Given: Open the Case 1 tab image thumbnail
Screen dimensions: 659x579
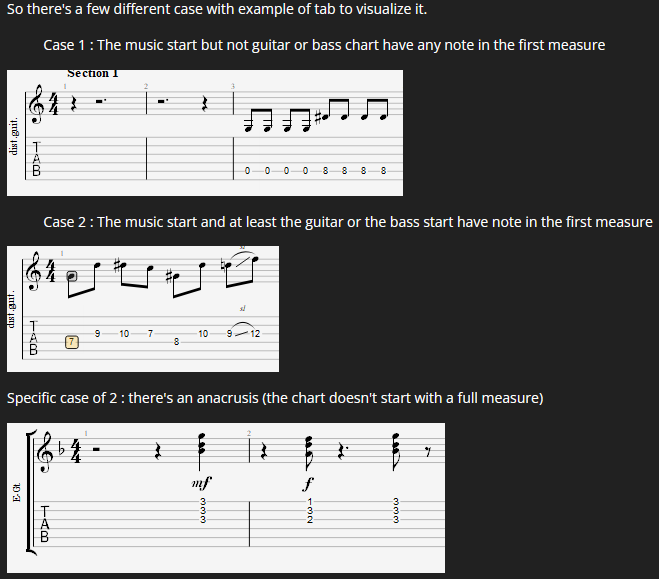Looking at the screenshot, I should [x=205, y=133].
